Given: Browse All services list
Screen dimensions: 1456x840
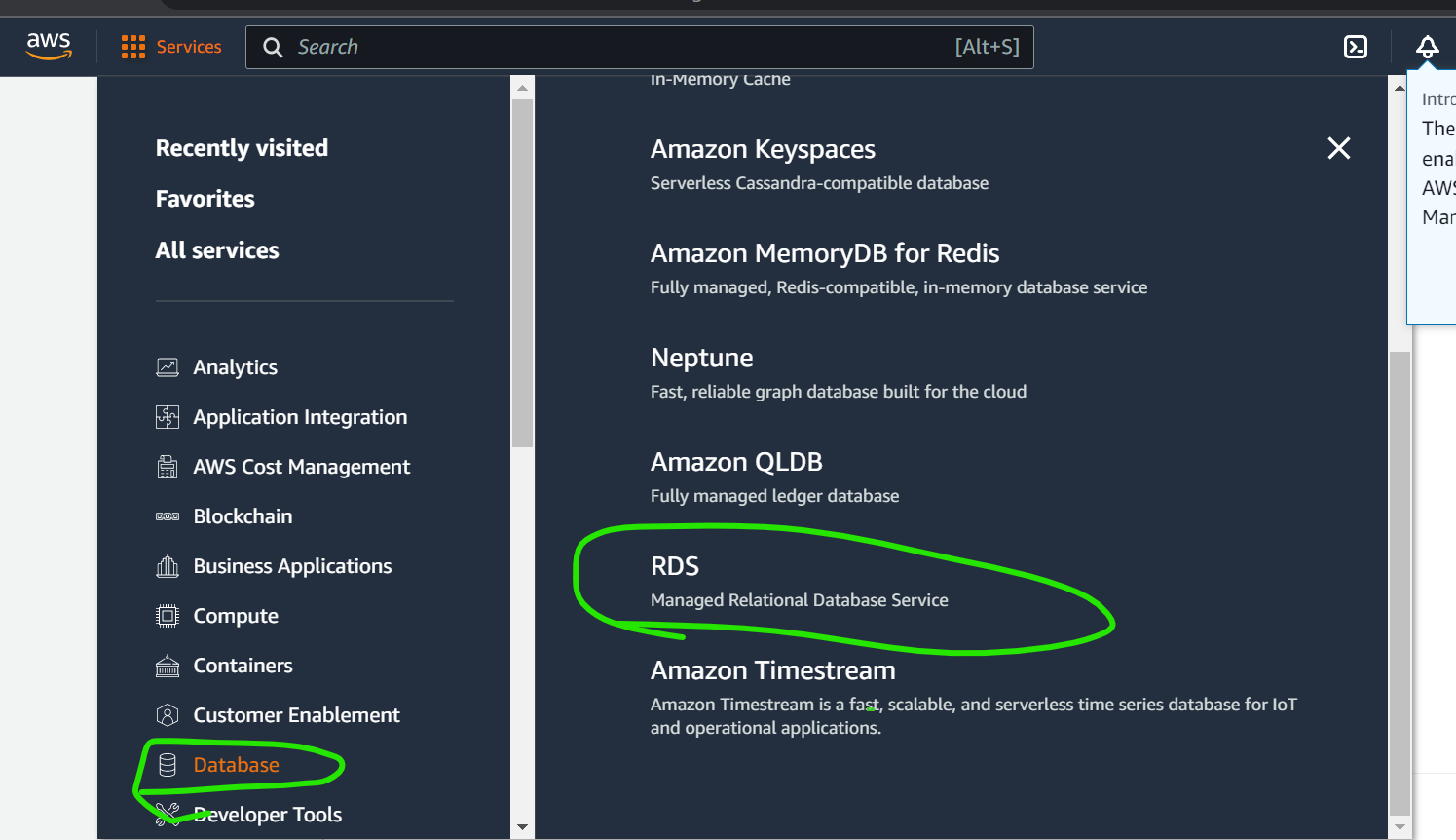Looking at the screenshot, I should [217, 249].
